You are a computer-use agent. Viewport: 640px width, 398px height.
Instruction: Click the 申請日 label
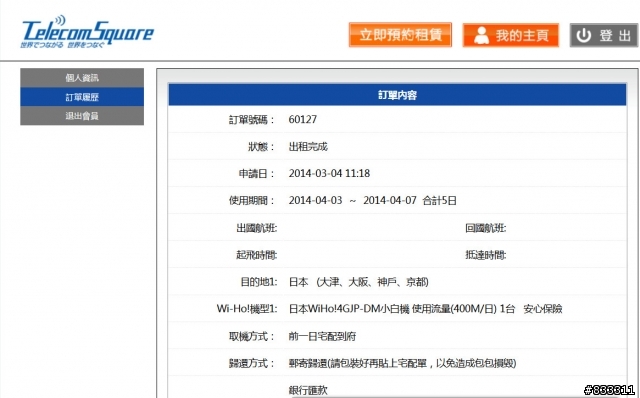point(257,173)
